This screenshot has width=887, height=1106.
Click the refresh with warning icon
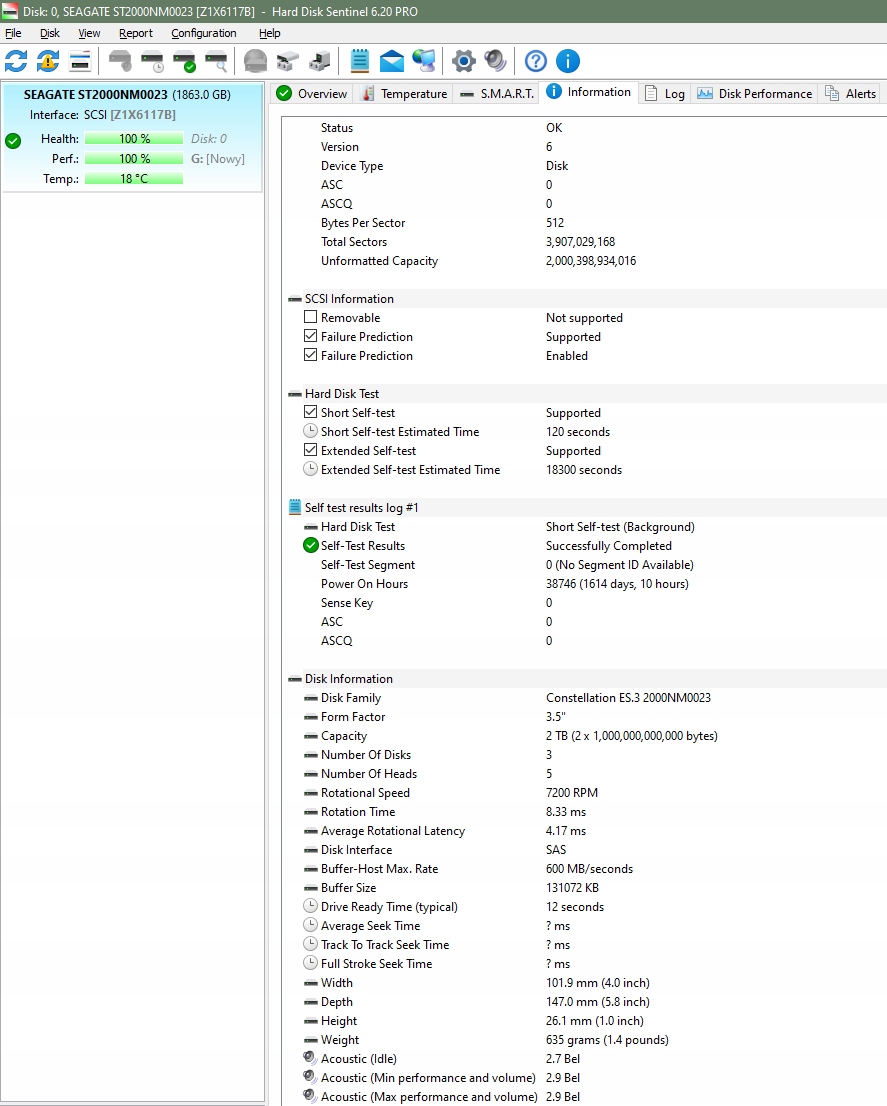click(x=48, y=61)
